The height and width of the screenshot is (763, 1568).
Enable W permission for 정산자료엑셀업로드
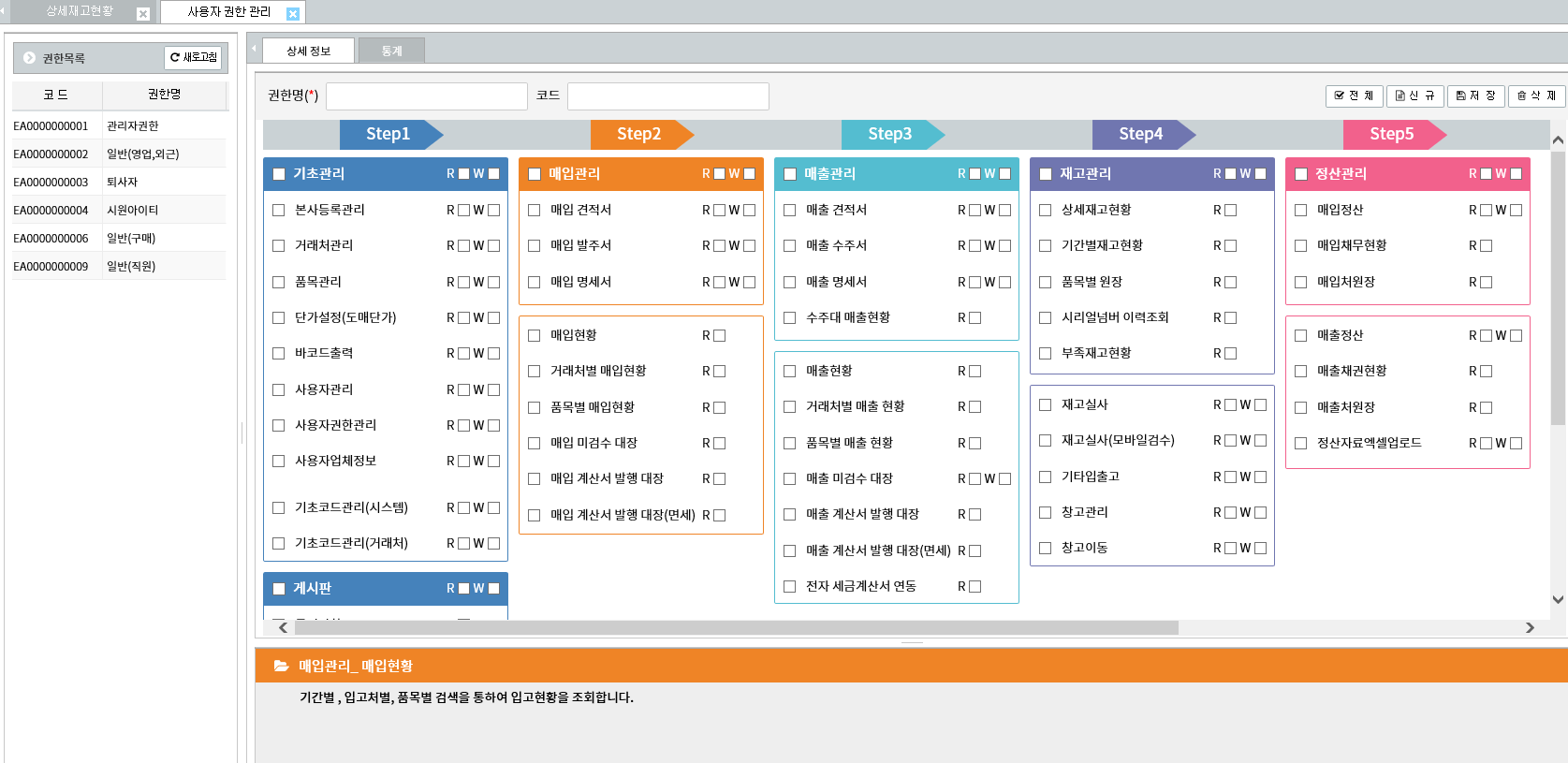click(1516, 443)
